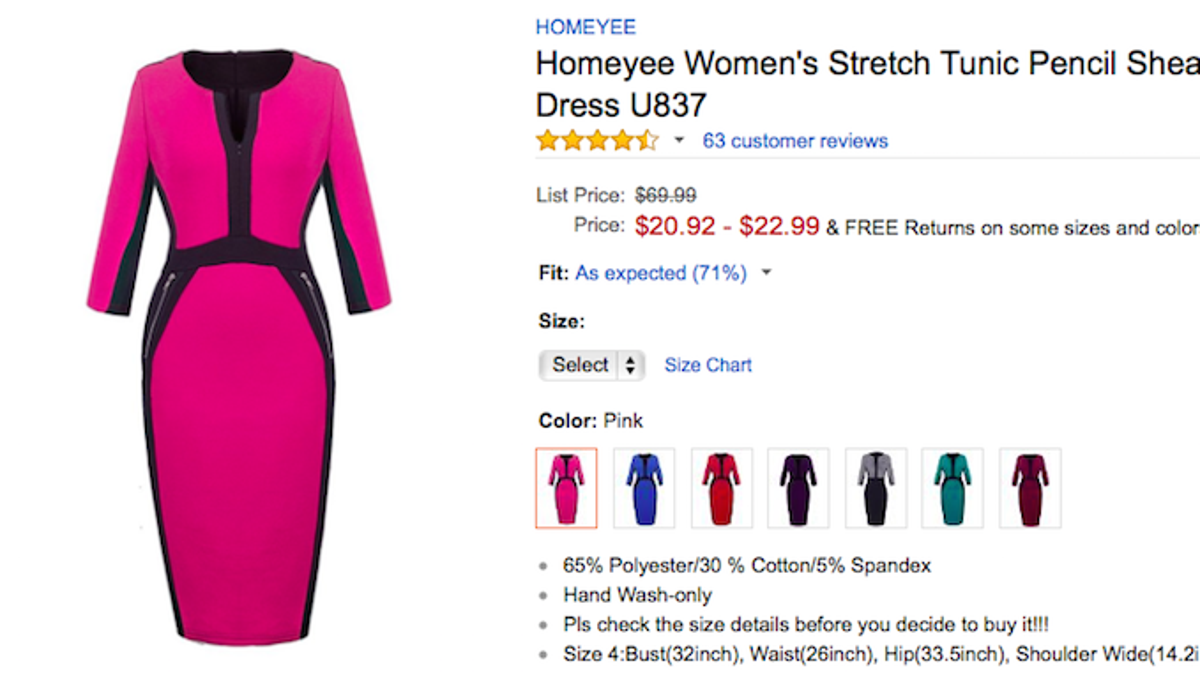Select the Pink dress color swatch
The width and height of the screenshot is (1200, 675).
coord(566,488)
